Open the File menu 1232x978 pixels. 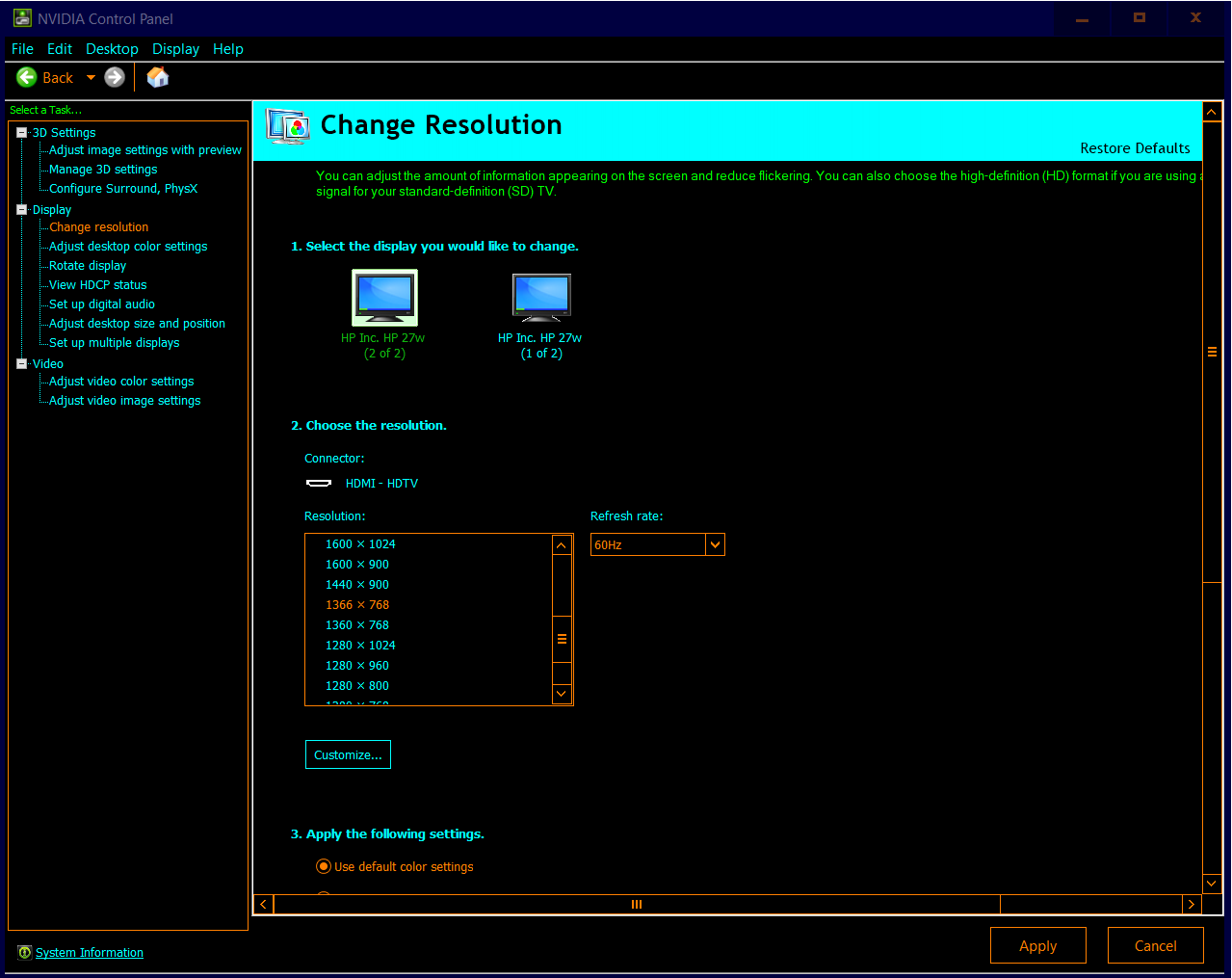(22, 49)
